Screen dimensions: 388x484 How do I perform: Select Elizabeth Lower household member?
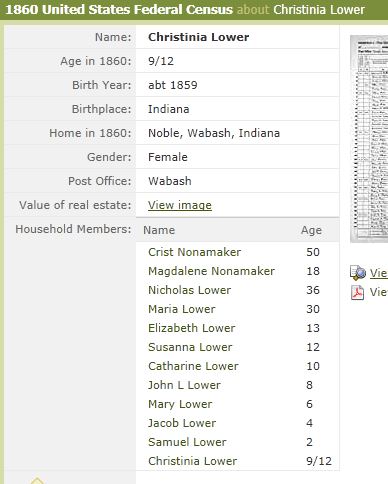(192, 328)
